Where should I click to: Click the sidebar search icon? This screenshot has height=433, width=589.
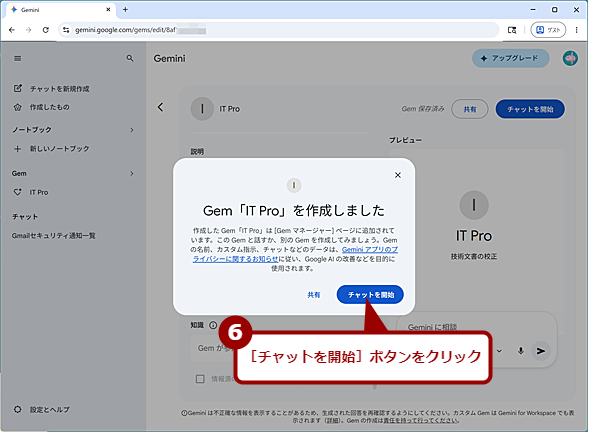pos(130,58)
